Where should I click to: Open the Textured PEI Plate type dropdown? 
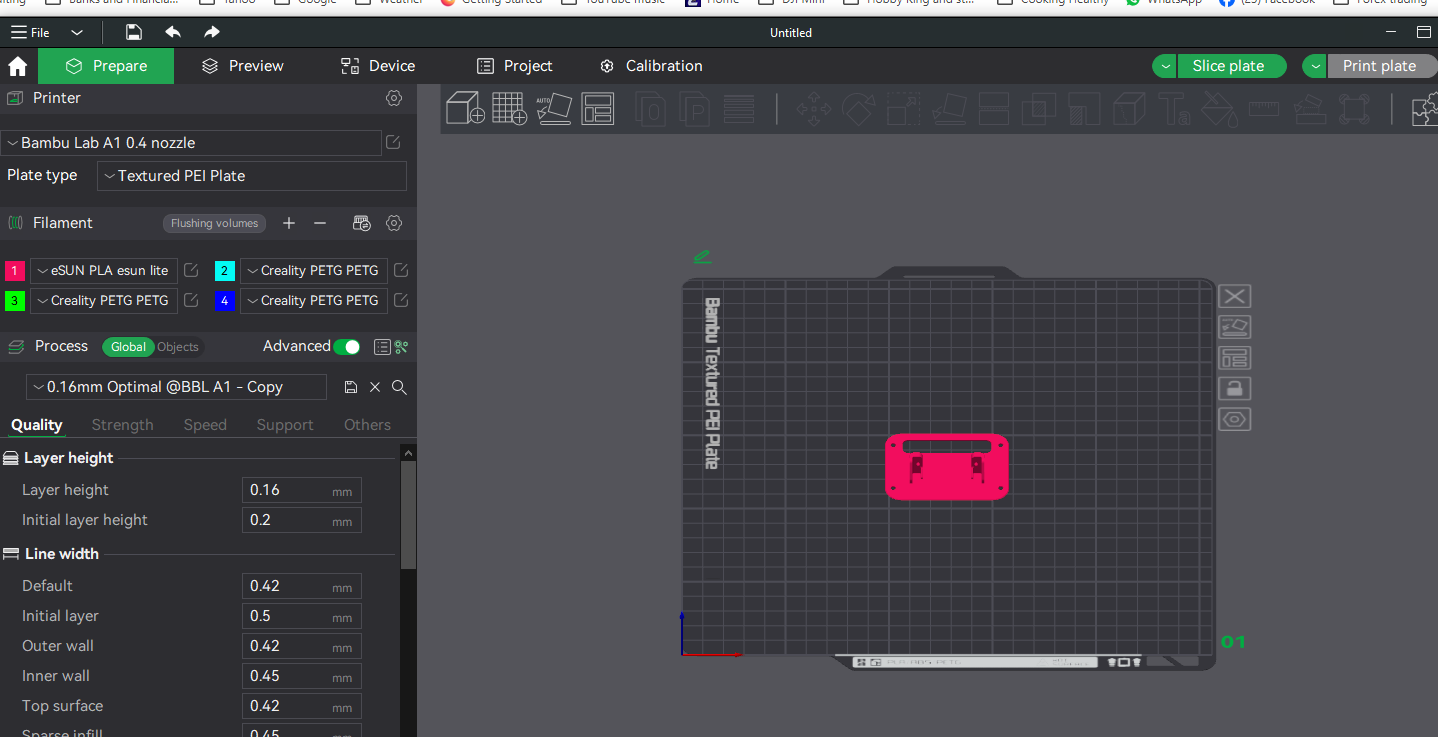click(252, 176)
